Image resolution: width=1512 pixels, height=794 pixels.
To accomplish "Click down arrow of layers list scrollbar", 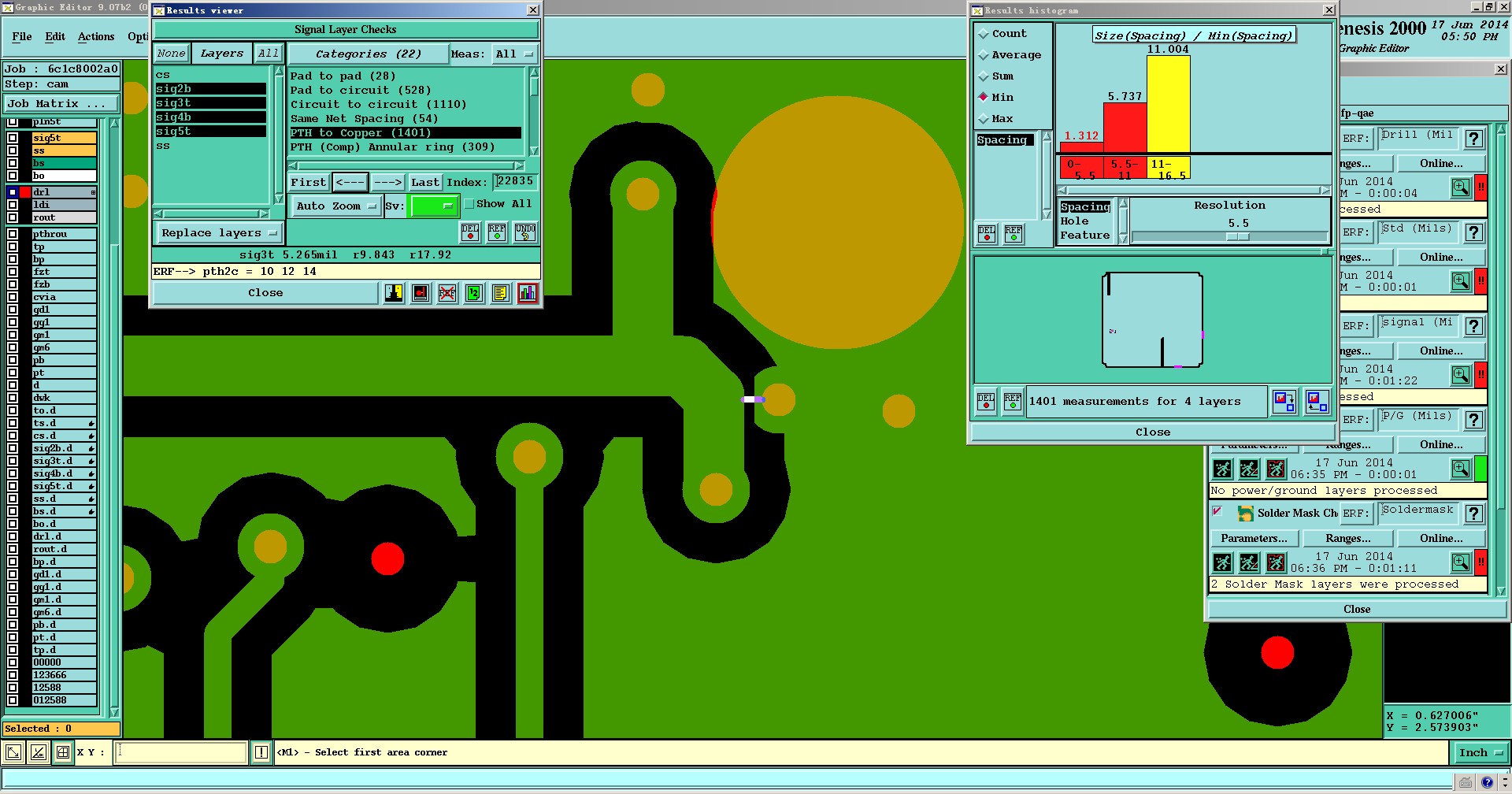I will pyautogui.click(x=279, y=198).
